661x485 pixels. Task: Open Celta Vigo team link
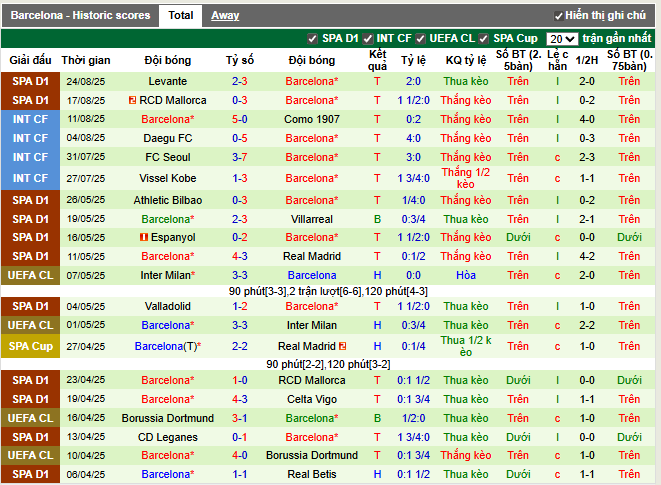pyautogui.click(x=312, y=399)
